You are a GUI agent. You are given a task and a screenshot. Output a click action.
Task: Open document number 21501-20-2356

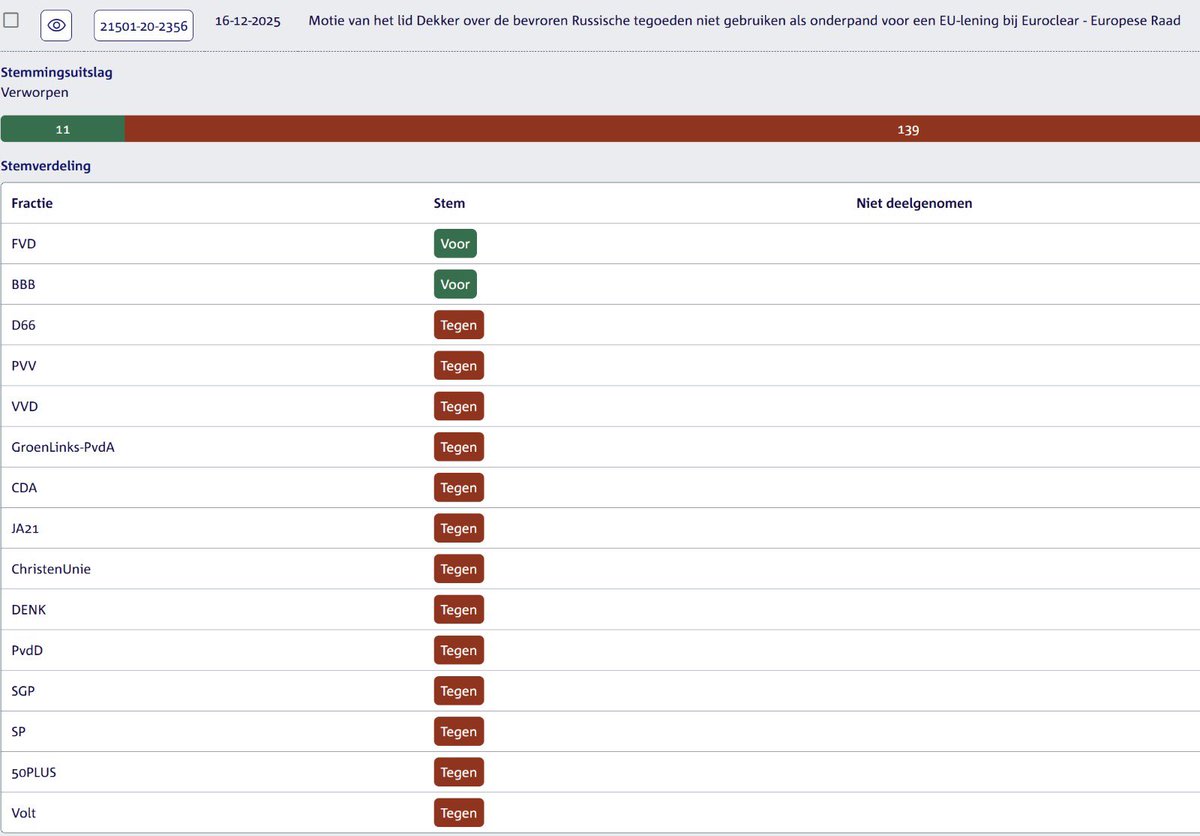(x=144, y=25)
